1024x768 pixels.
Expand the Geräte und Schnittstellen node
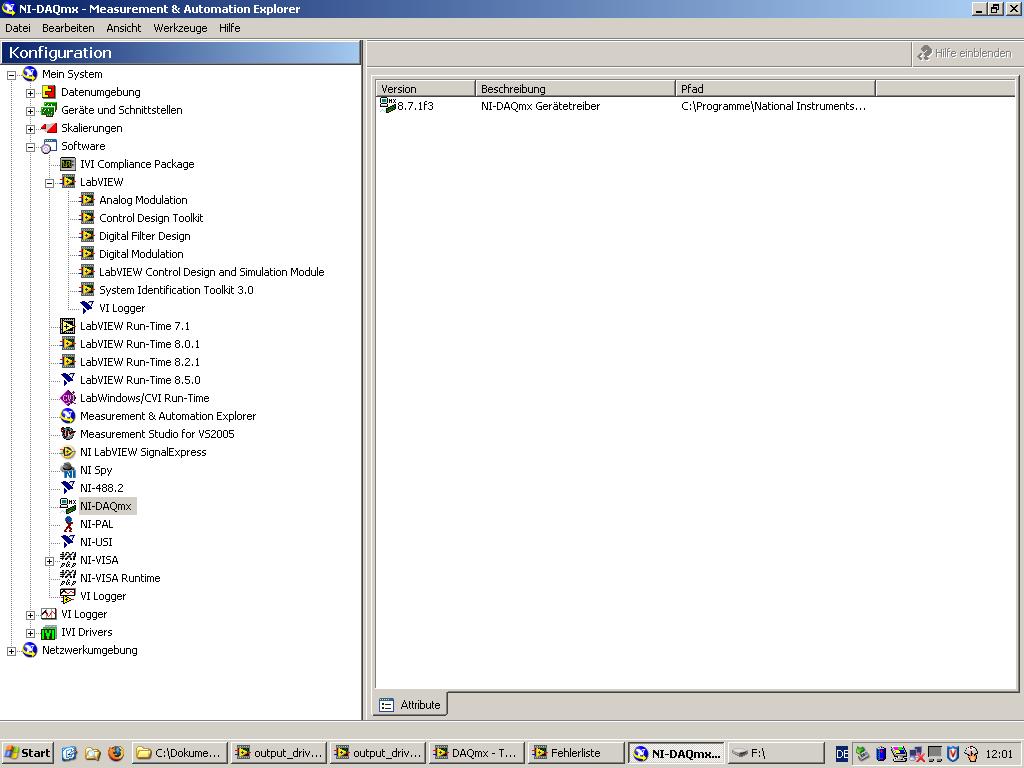pos(30,111)
